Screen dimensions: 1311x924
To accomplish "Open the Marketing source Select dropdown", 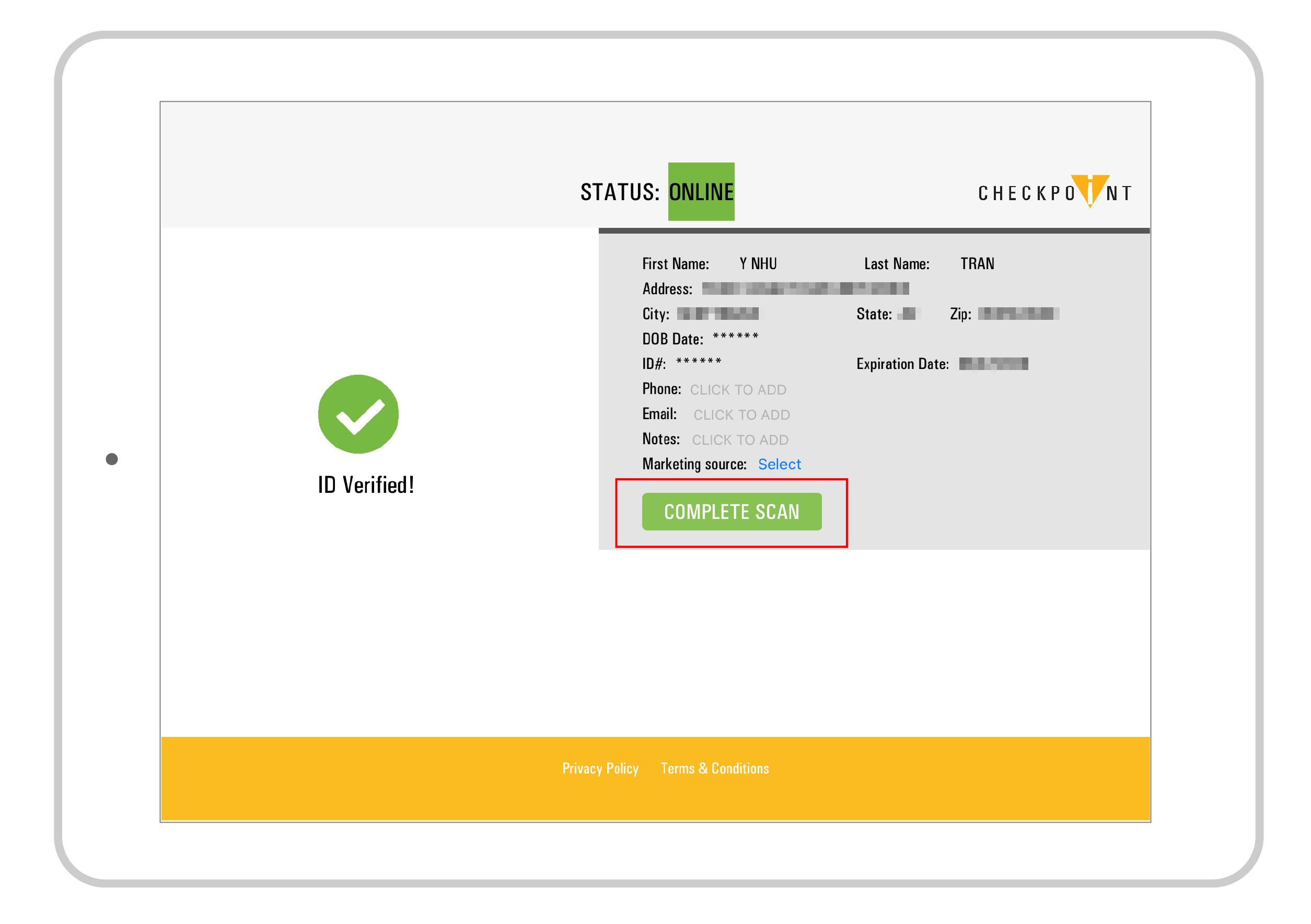I will [x=780, y=464].
